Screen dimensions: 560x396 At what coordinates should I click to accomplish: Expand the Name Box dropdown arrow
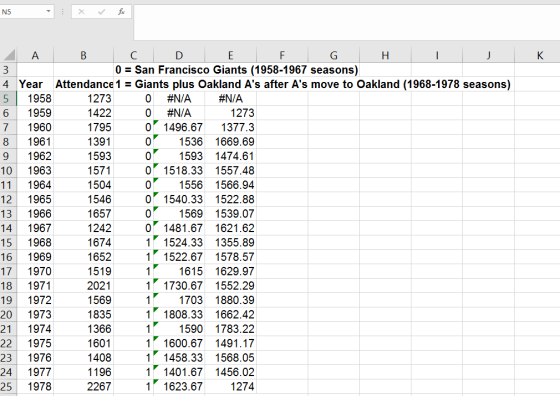click(x=48, y=12)
